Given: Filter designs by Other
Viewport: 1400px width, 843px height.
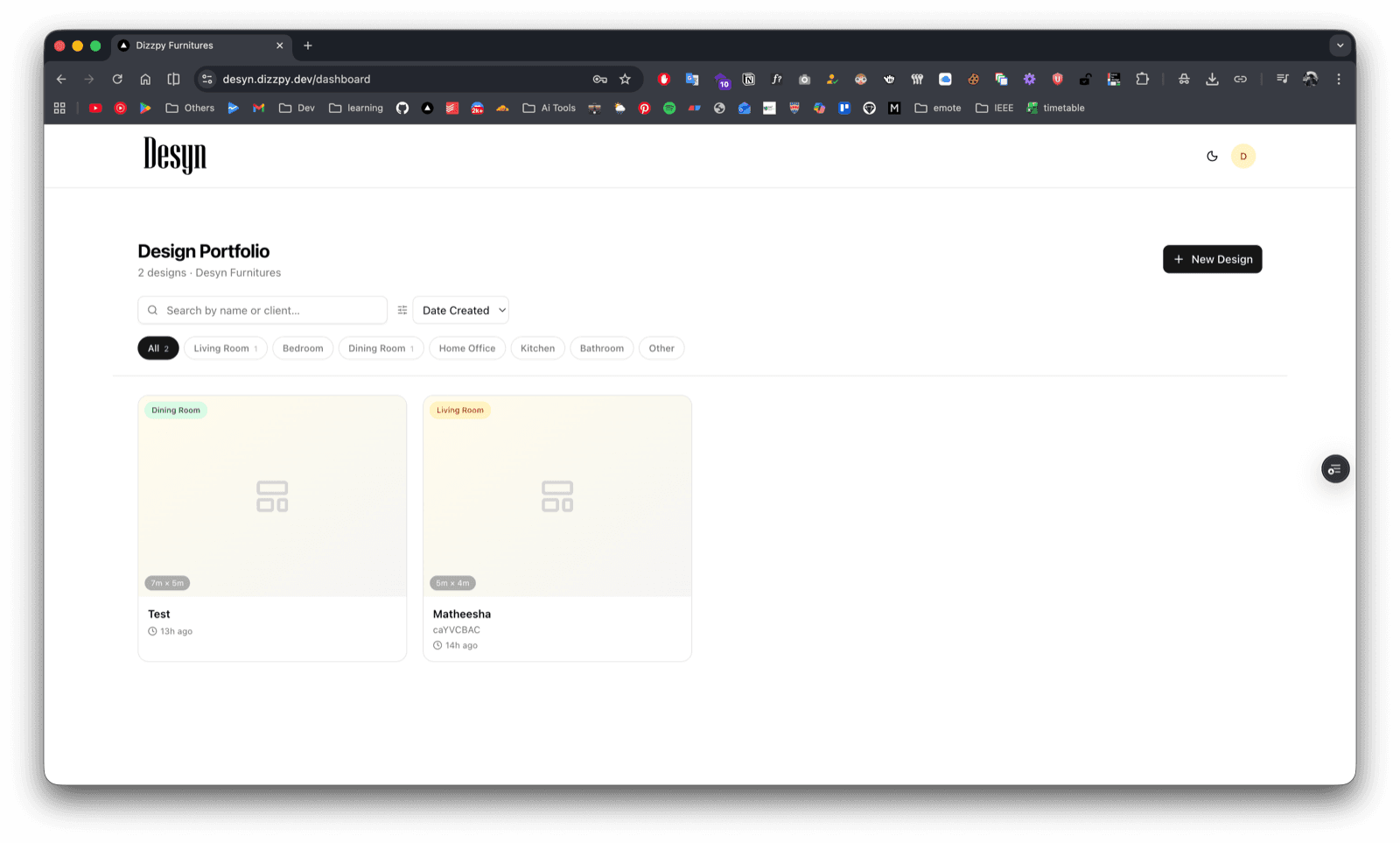Looking at the screenshot, I should click(661, 348).
